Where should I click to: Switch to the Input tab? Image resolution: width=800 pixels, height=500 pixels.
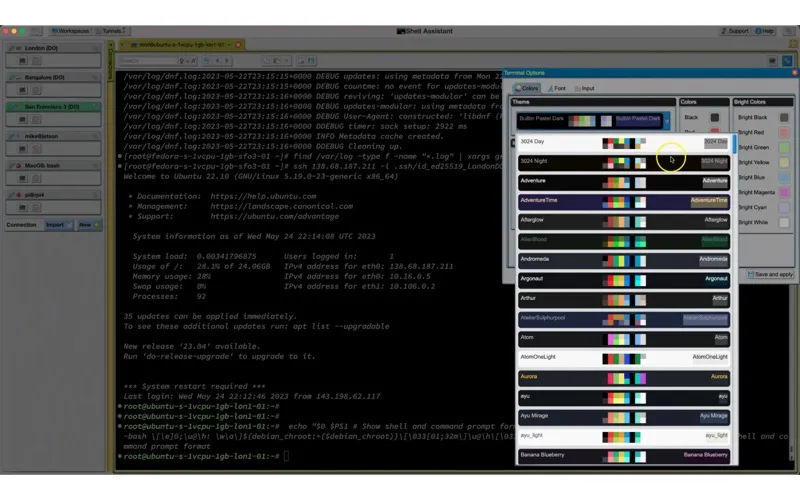pyautogui.click(x=585, y=88)
